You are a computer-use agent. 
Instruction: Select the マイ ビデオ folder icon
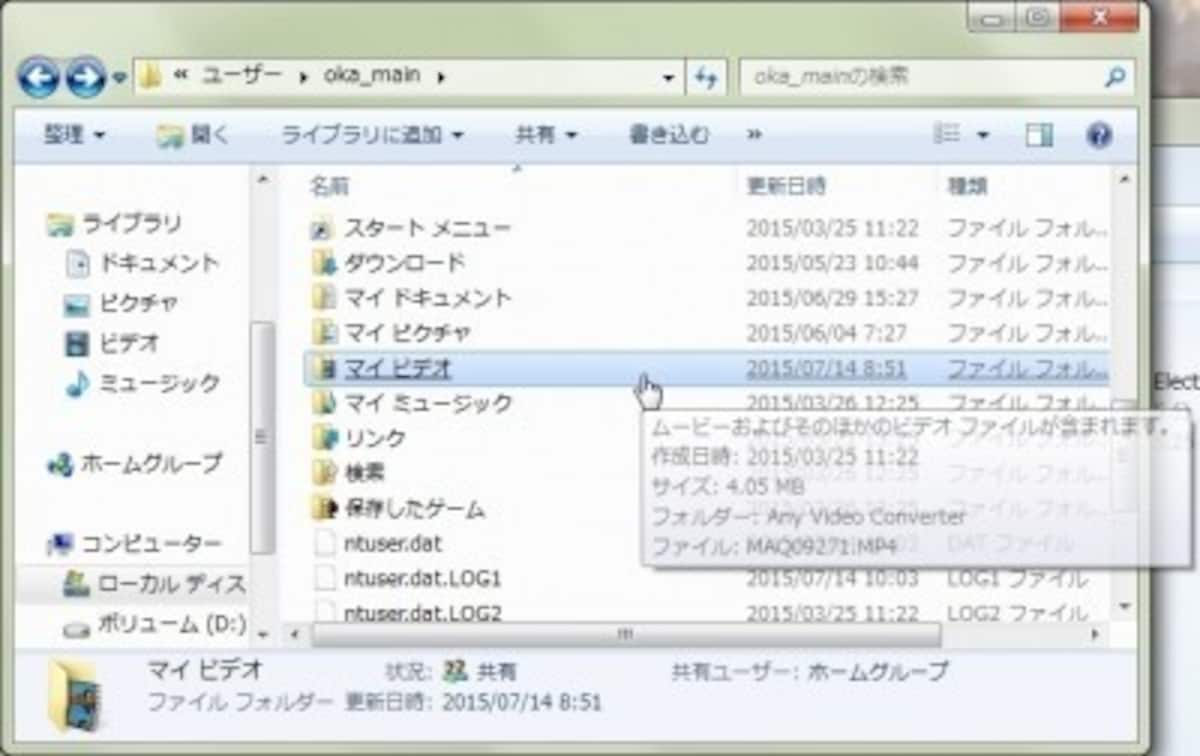(322, 368)
